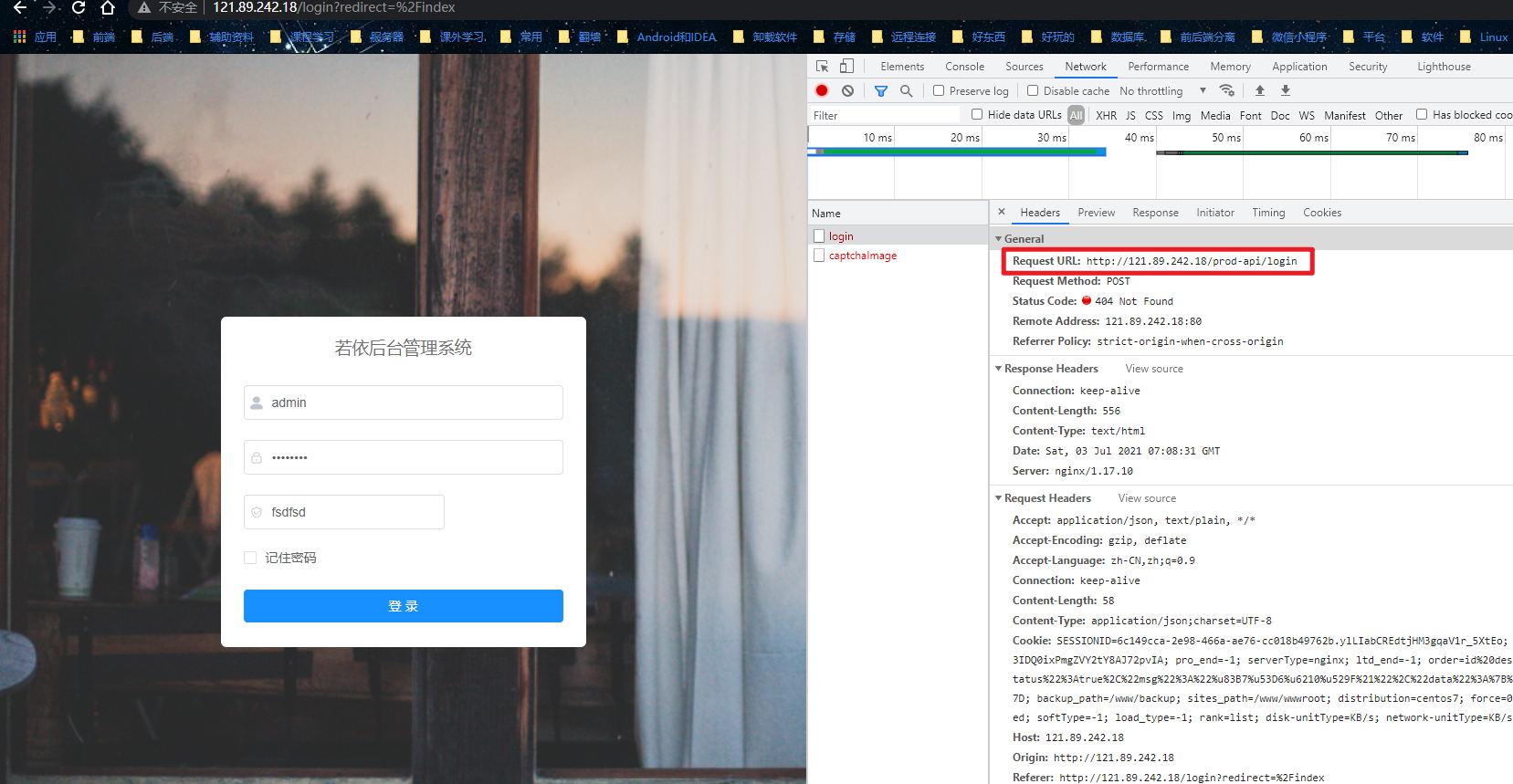Viewport: 1513px width, 784px height.
Task: Open network conditions wifi icon
Action: pyautogui.click(x=1227, y=90)
